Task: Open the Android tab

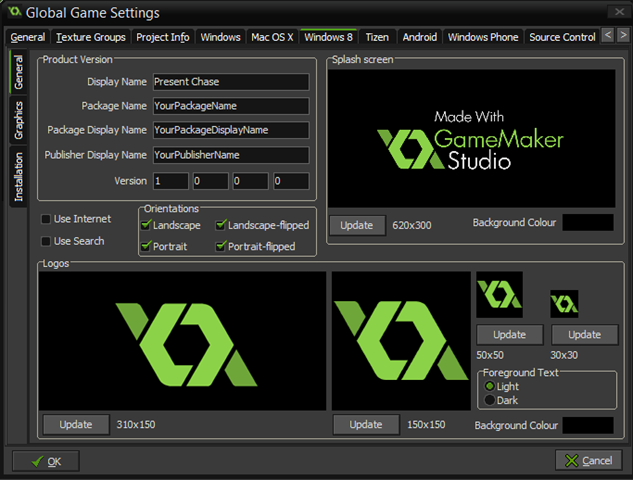Action: tap(420, 37)
